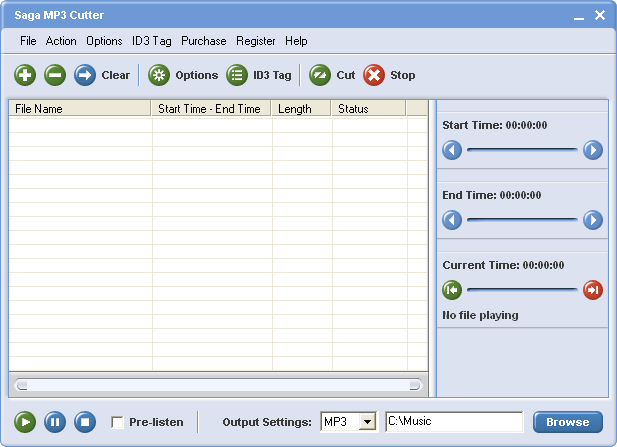Viewport: 617px width, 447px height.
Task: Click the green minus remove file icon
Action: [x=55, y=75]
